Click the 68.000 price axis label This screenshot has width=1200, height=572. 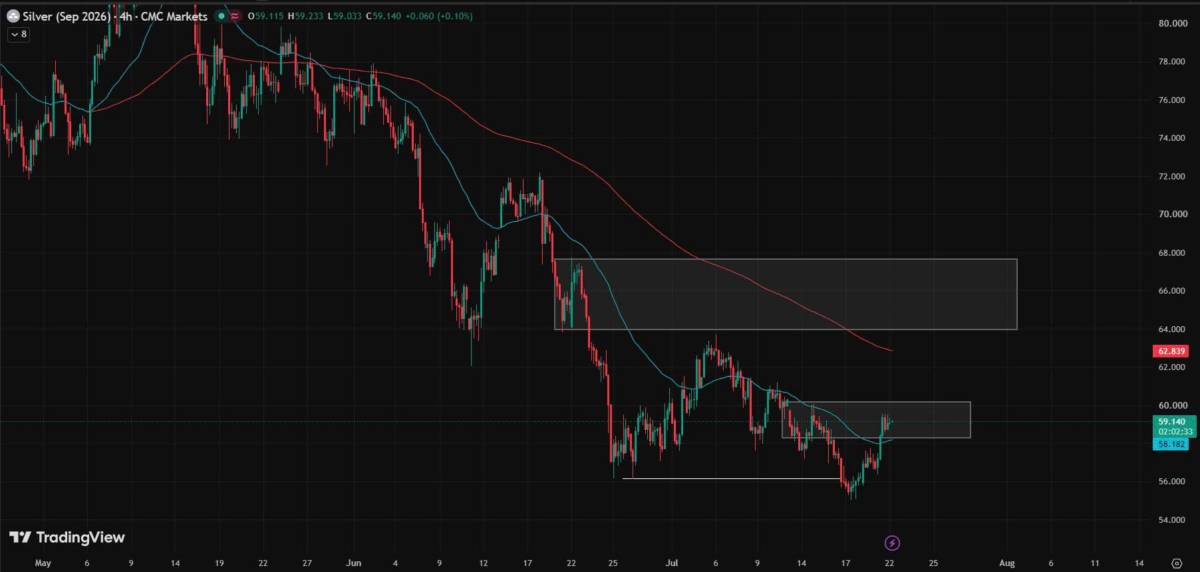(1172, 252)
